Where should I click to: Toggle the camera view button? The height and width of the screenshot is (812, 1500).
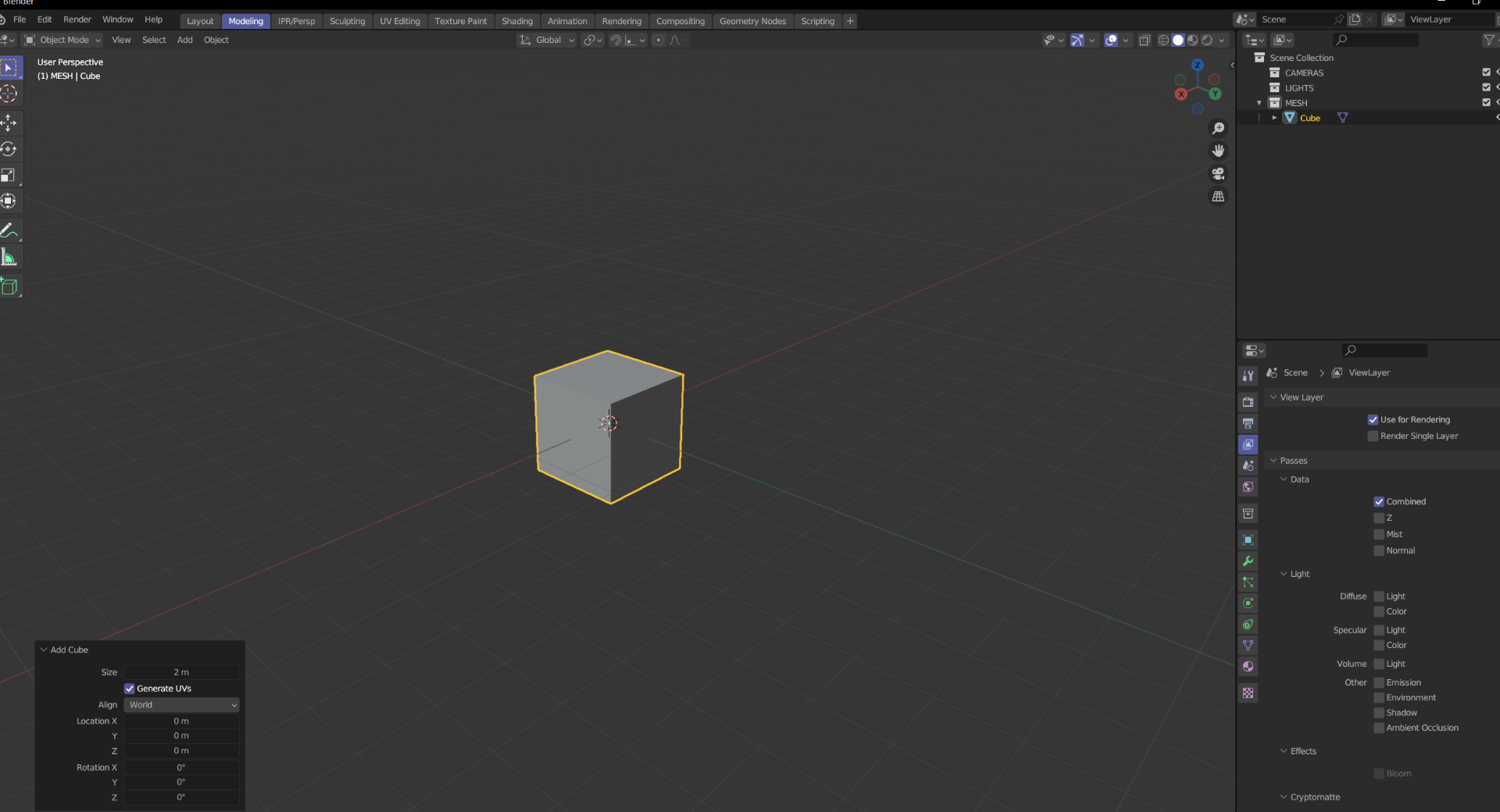[x=1218, y=173]
